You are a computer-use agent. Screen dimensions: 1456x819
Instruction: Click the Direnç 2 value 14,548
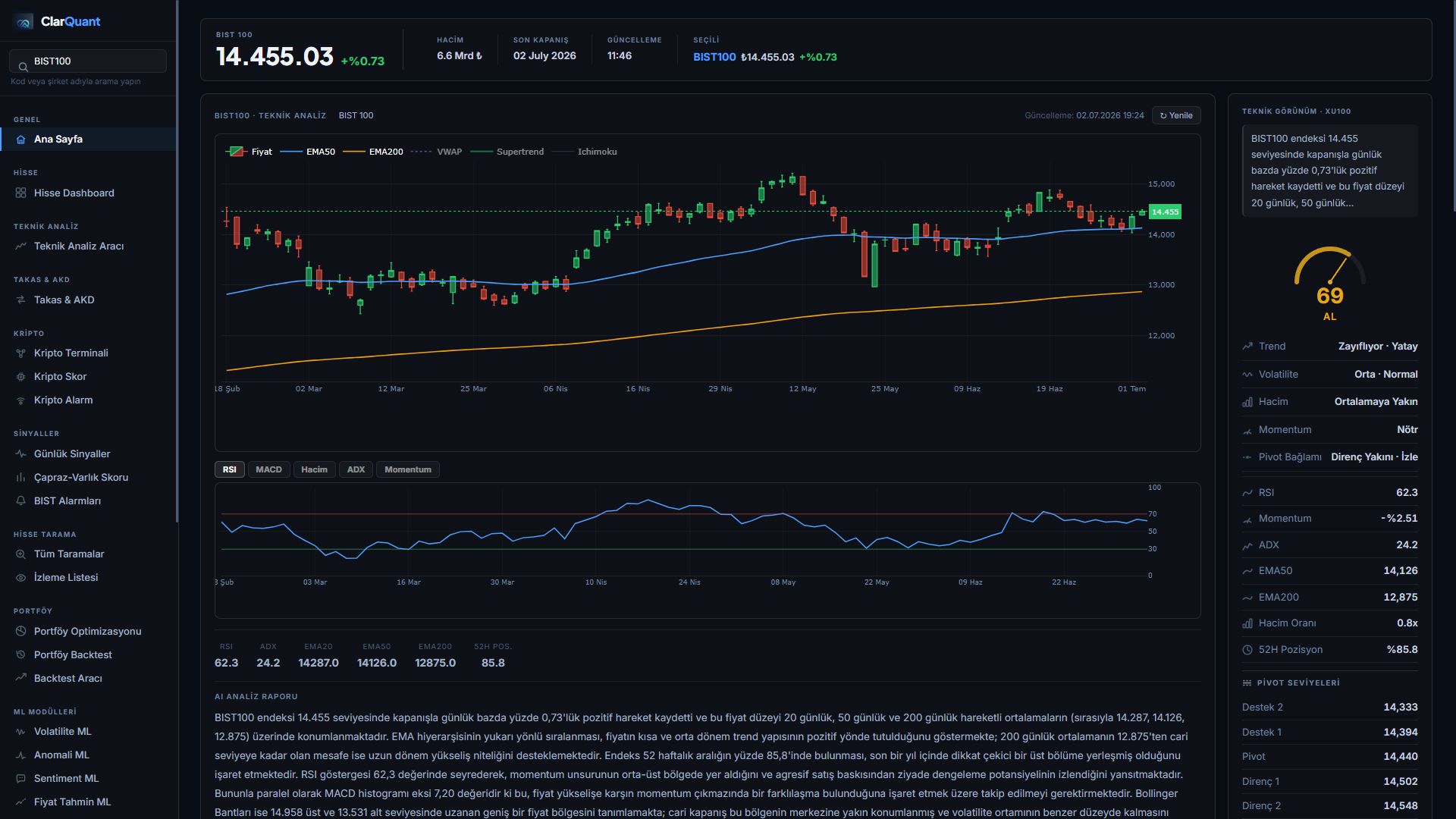pos(1400,806)
